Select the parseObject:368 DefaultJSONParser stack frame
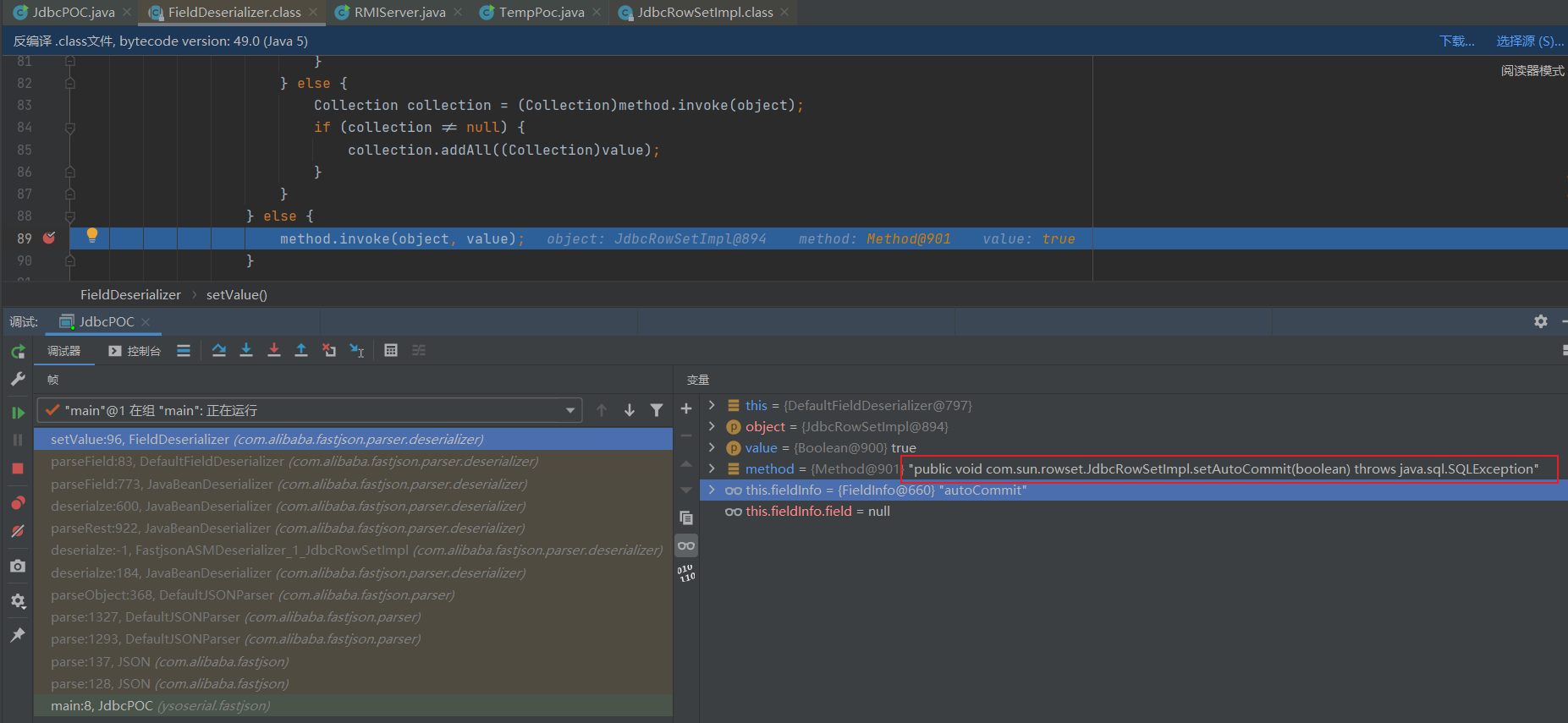 tap(252, 594)
